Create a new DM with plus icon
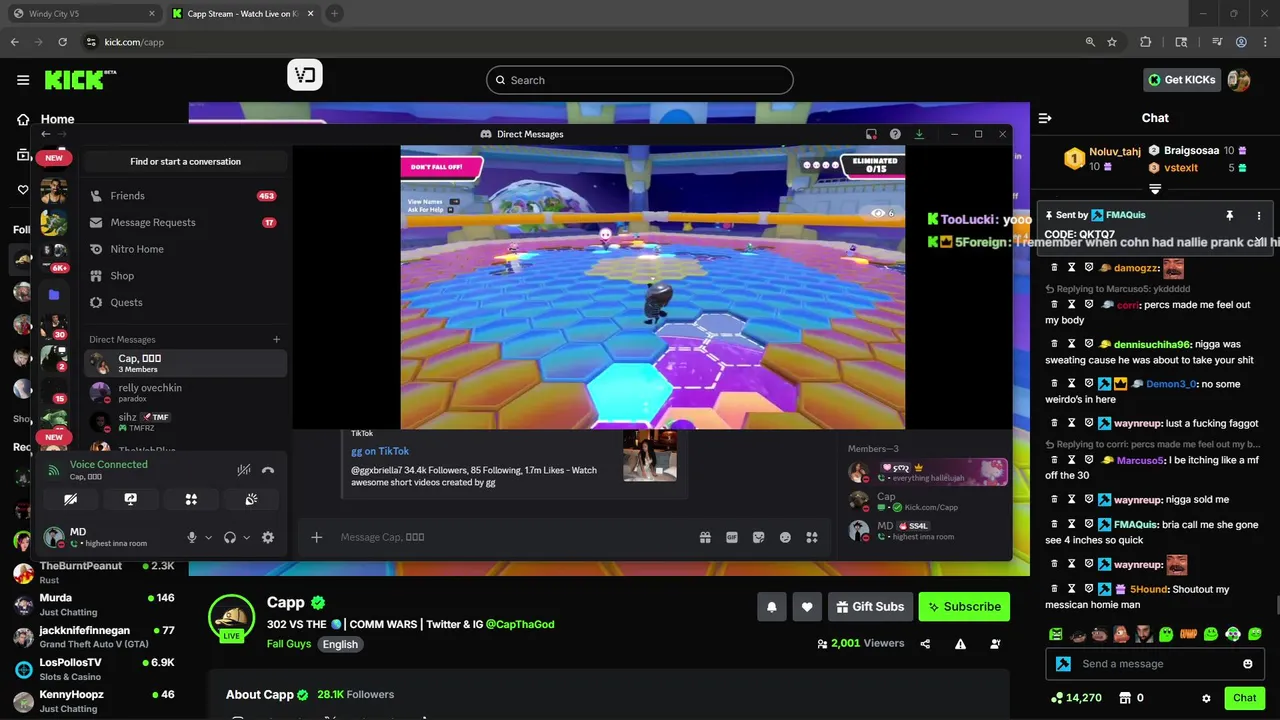This screenshot has width=1280, height=720. (x=277, y=339)
